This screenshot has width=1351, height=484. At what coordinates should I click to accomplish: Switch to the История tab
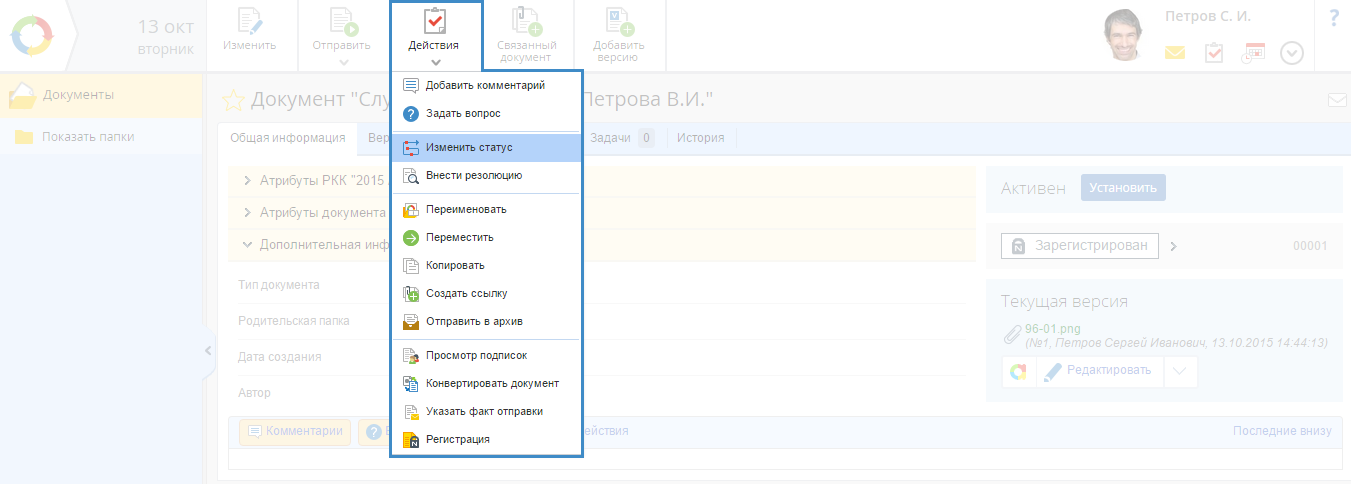click(x=700, y=138)
